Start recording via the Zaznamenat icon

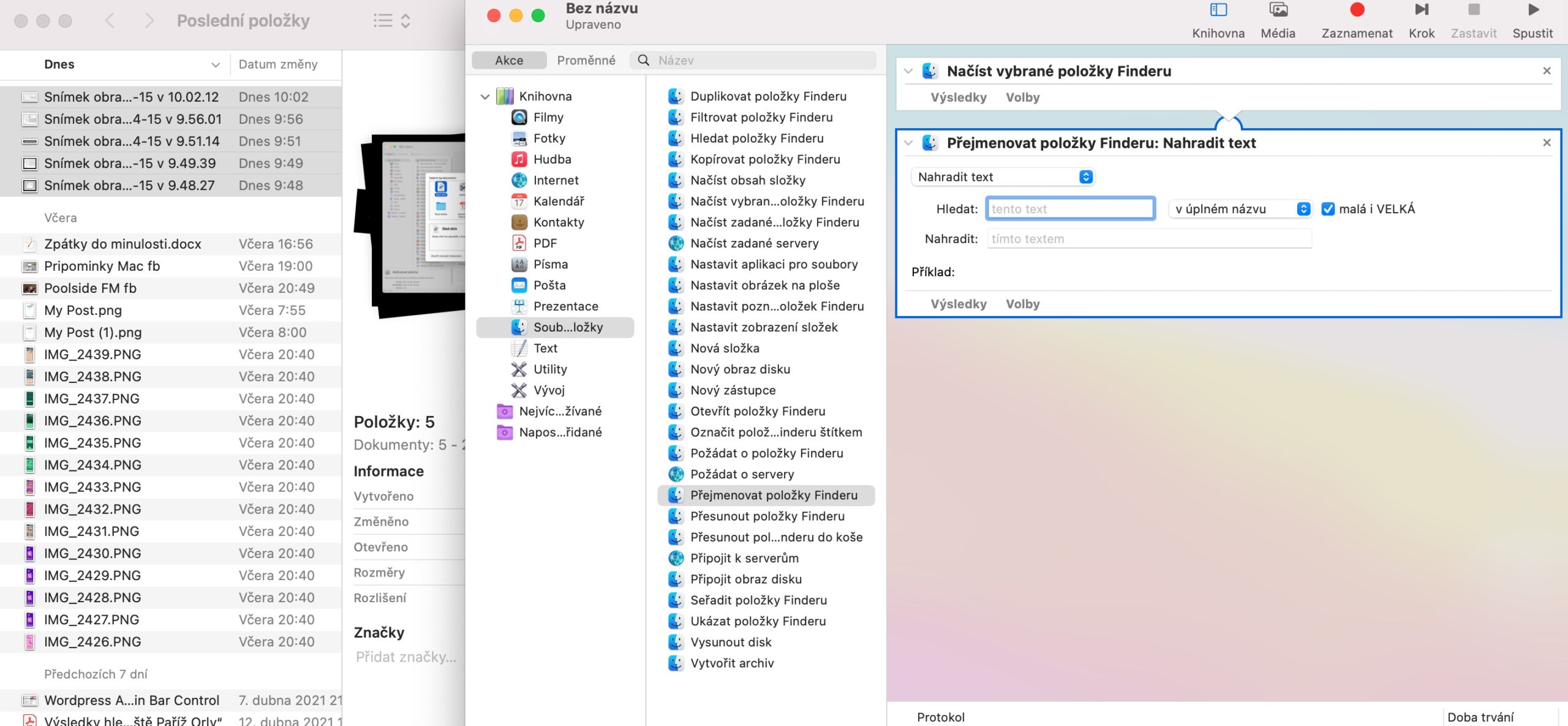1357,9
